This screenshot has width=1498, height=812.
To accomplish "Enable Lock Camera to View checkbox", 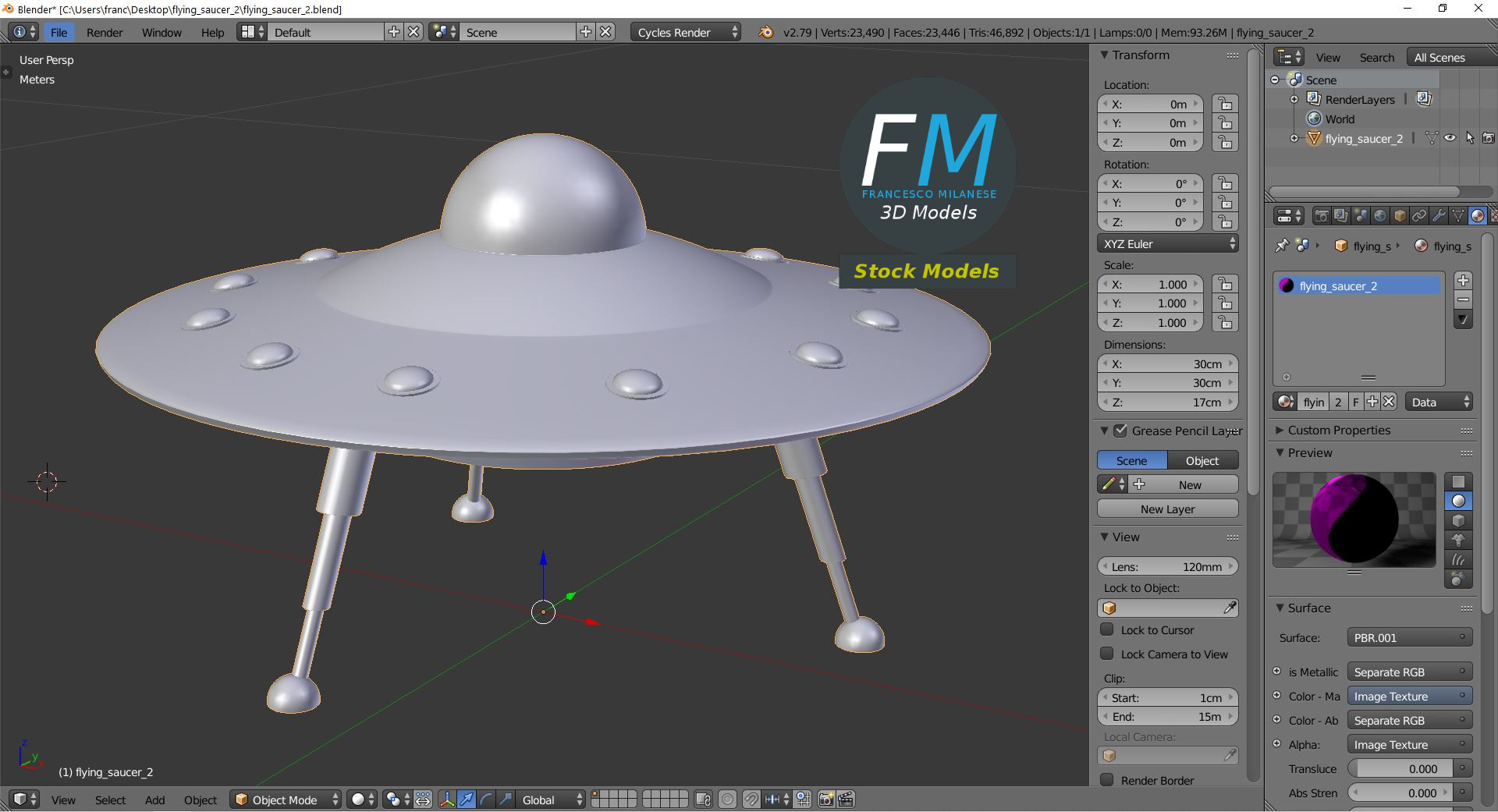I will pyautogui.click(x=1106, y=654).
